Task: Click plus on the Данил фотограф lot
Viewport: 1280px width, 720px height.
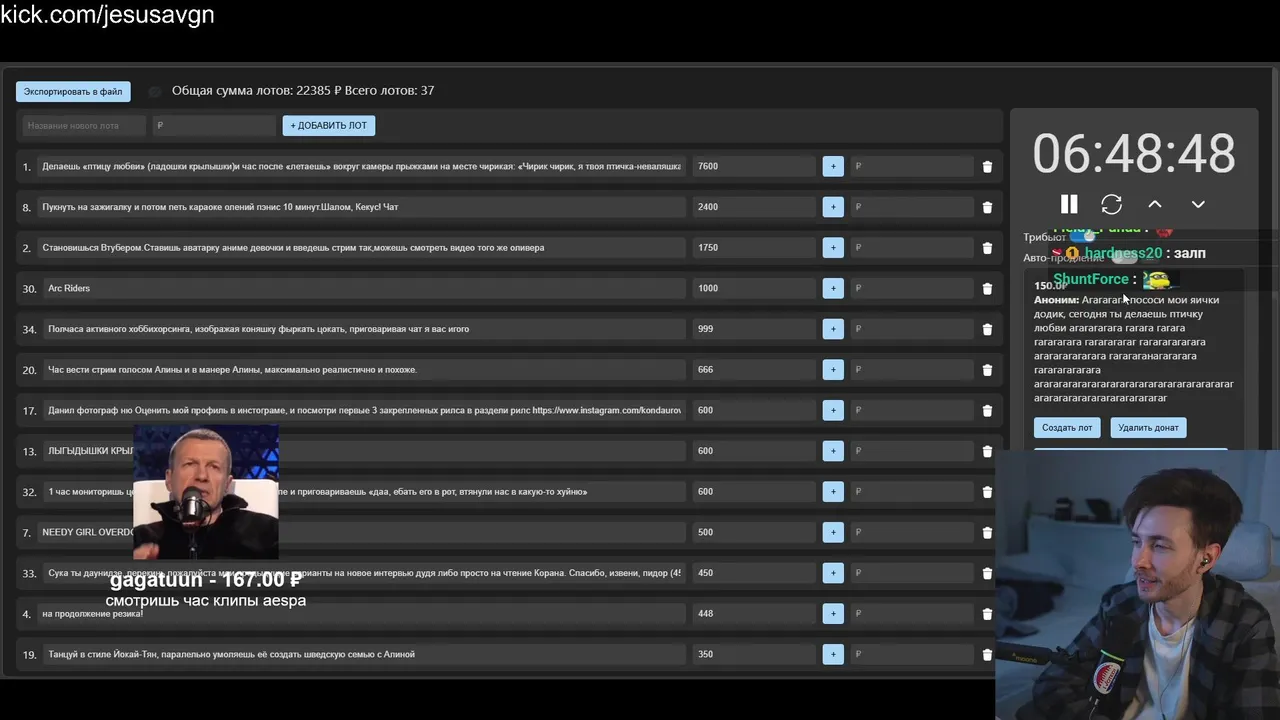Action: [833, 410]
